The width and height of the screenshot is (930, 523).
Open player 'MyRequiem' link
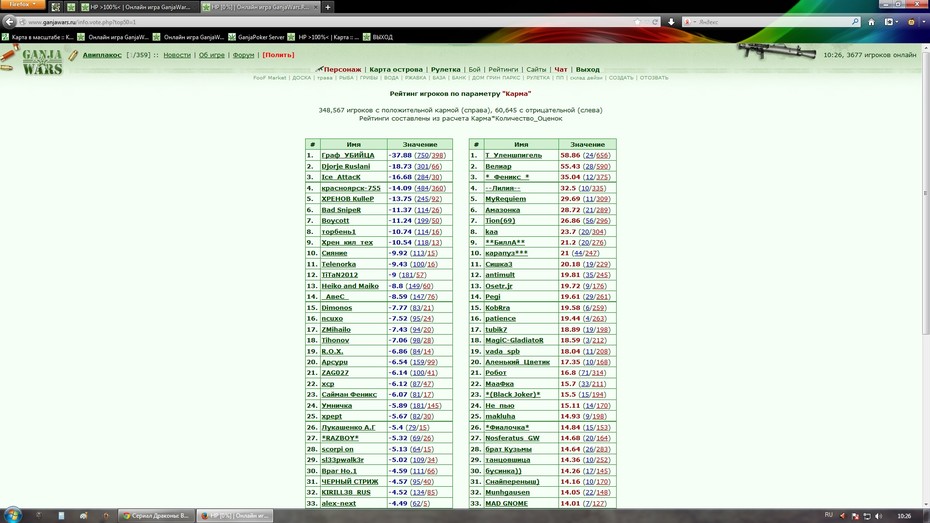tap(505, 199)
